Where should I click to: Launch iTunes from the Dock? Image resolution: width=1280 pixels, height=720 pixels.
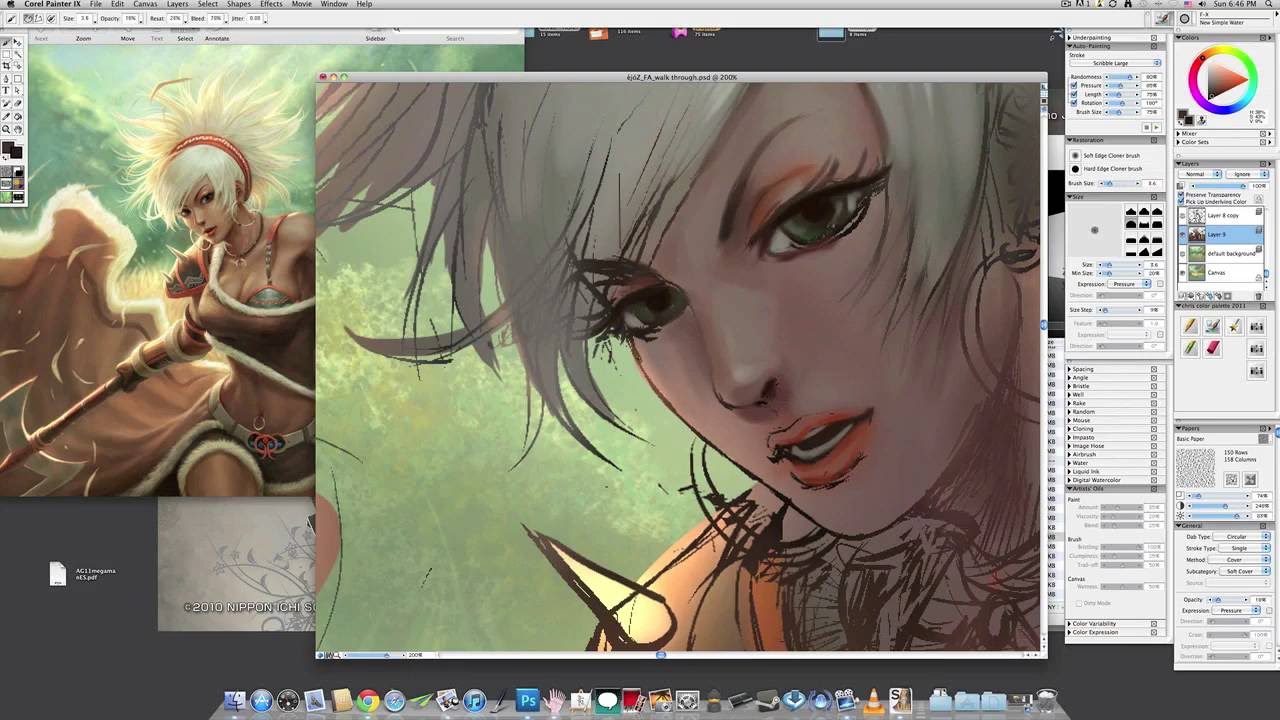(x=475, y=701)
